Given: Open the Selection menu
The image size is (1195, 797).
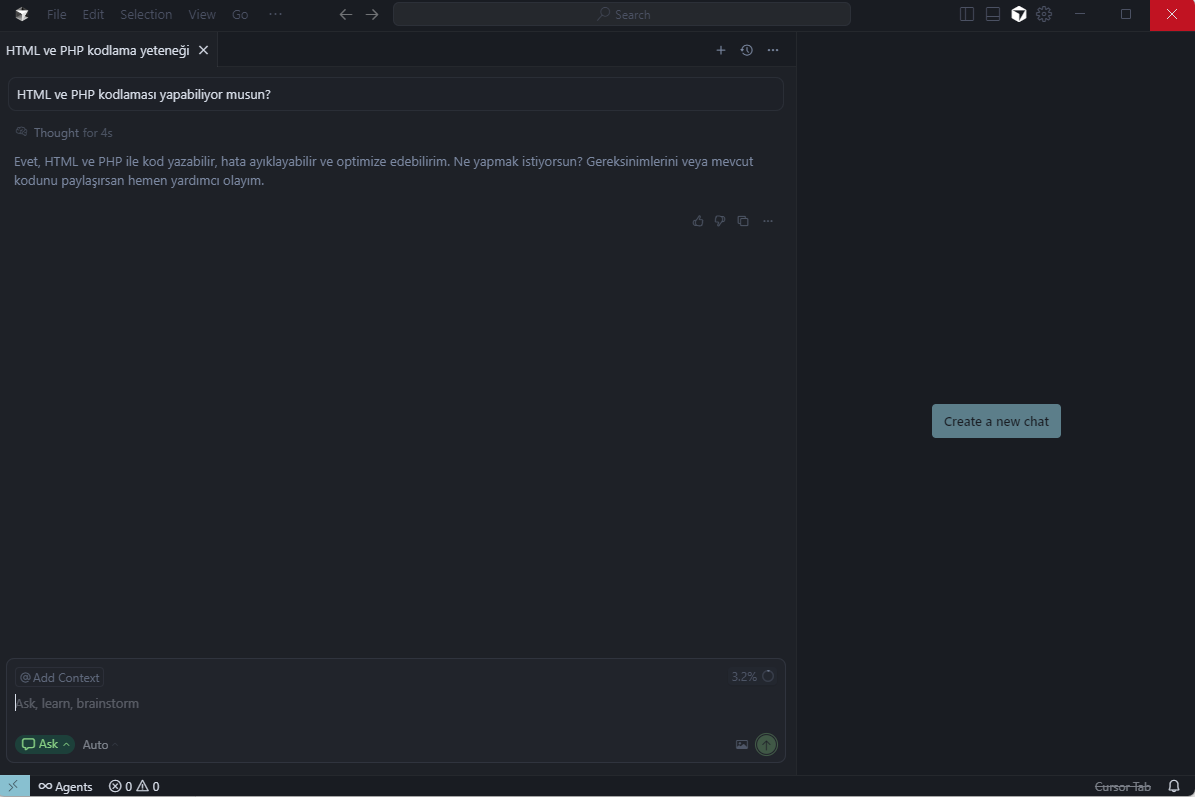Looking at the screenshot, I should click(146, 14).
